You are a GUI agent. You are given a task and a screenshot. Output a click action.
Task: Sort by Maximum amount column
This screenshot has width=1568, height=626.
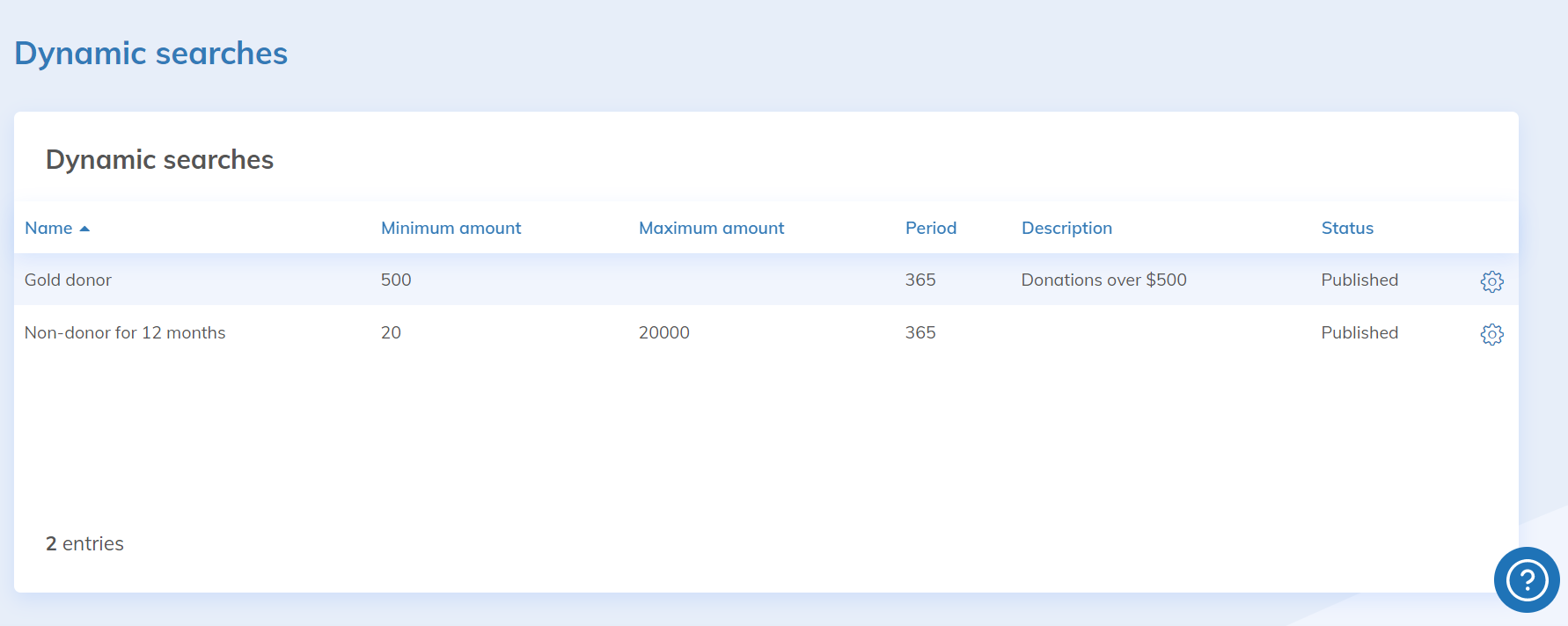[x=711, y=229]
